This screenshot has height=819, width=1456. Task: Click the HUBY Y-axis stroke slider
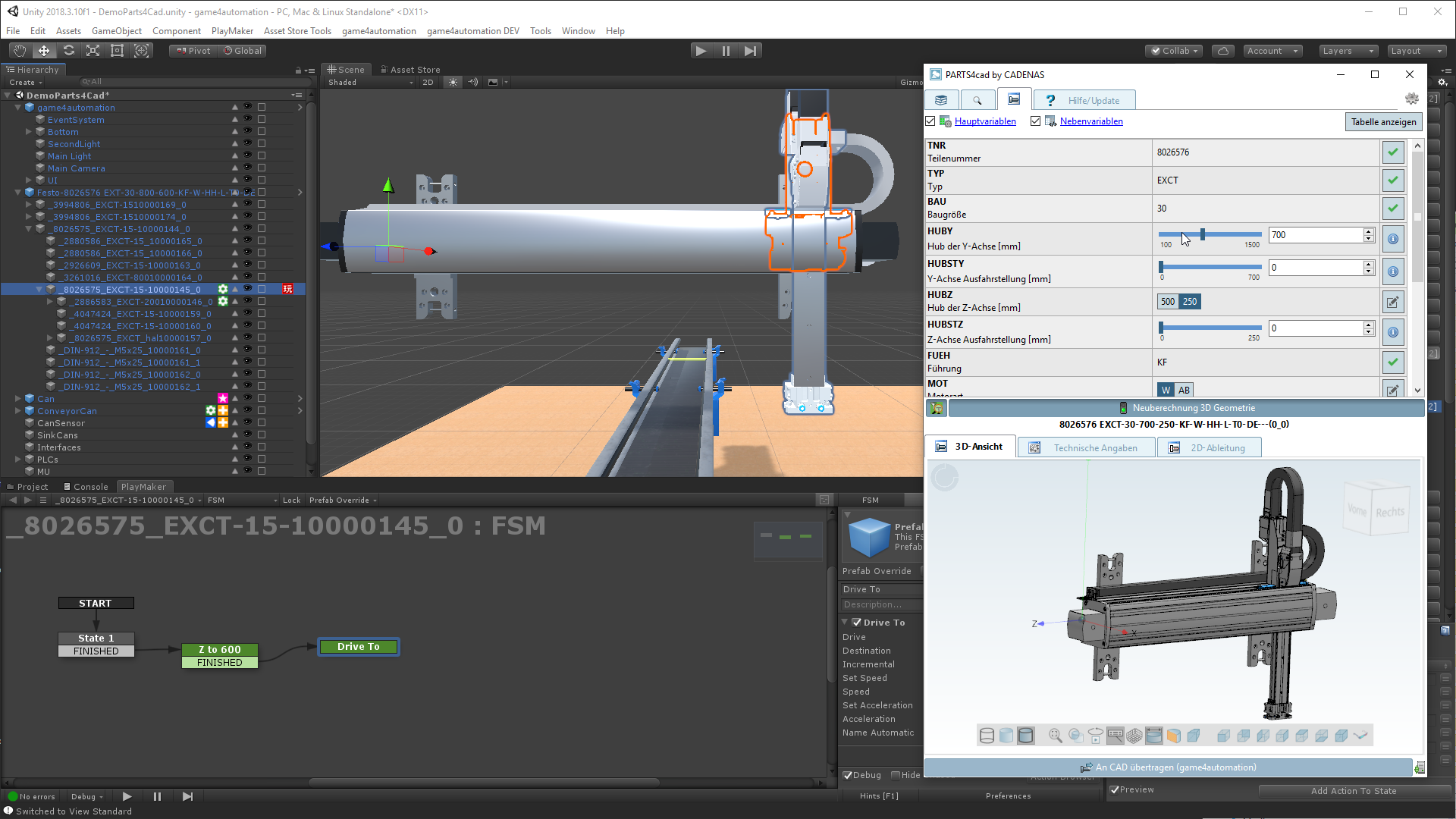click(1202, 235)
